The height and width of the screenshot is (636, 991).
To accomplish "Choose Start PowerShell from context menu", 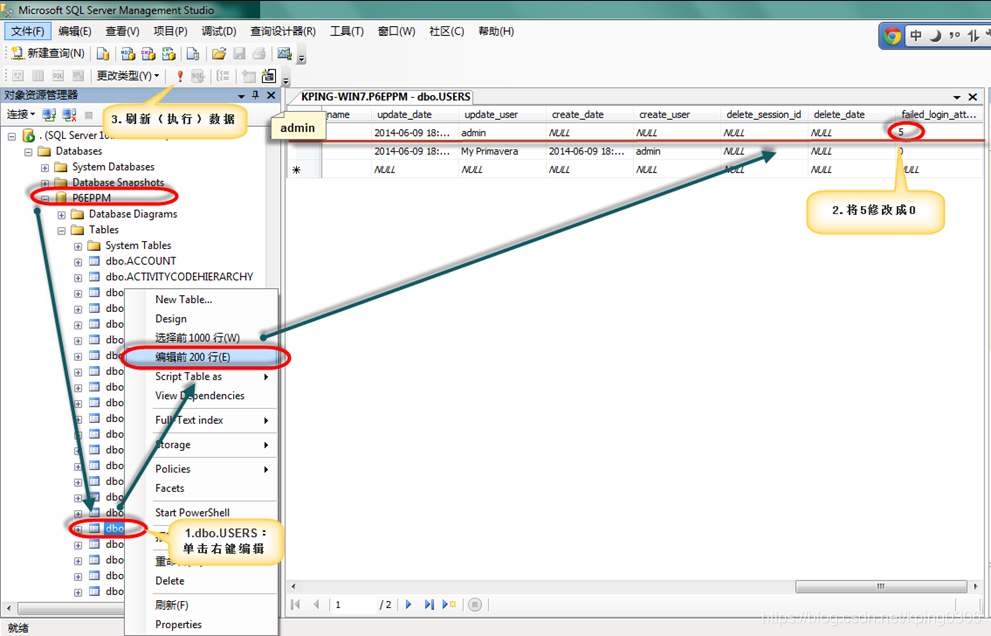I will 201,512.
